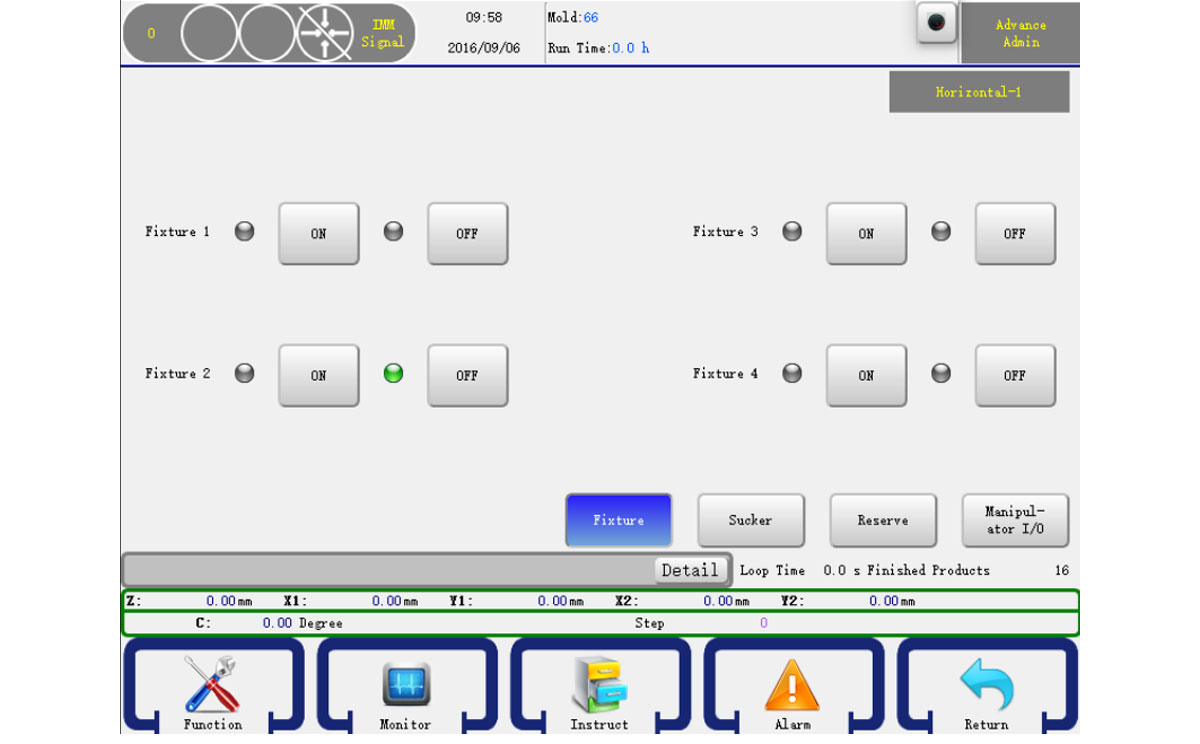The height and width of the screenshot is (744, 1200).
Task: Open the Advance Admin user level box
Action: coord(1020,34)
